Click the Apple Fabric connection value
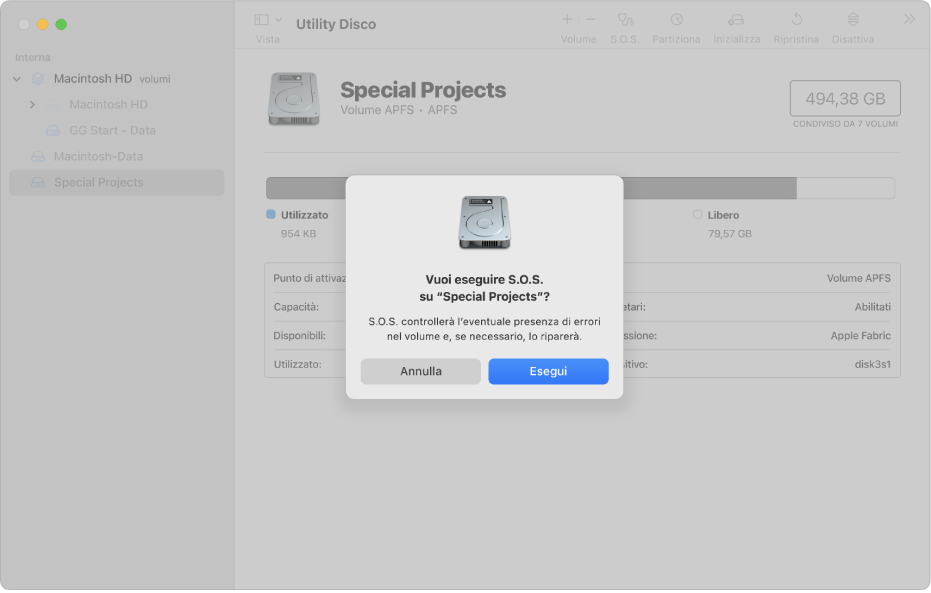Screen dimensions: 931x593 [860, 335]
